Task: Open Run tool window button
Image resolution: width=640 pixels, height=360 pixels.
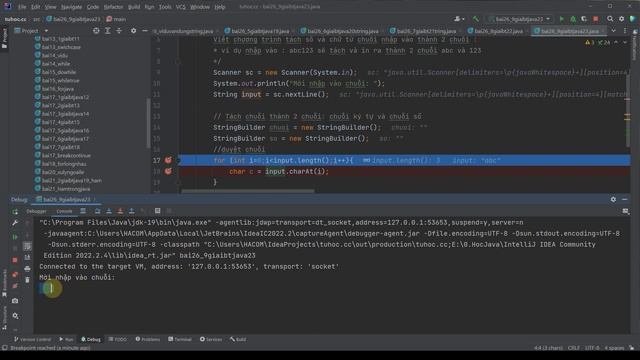Action: (x=67, y=339)
